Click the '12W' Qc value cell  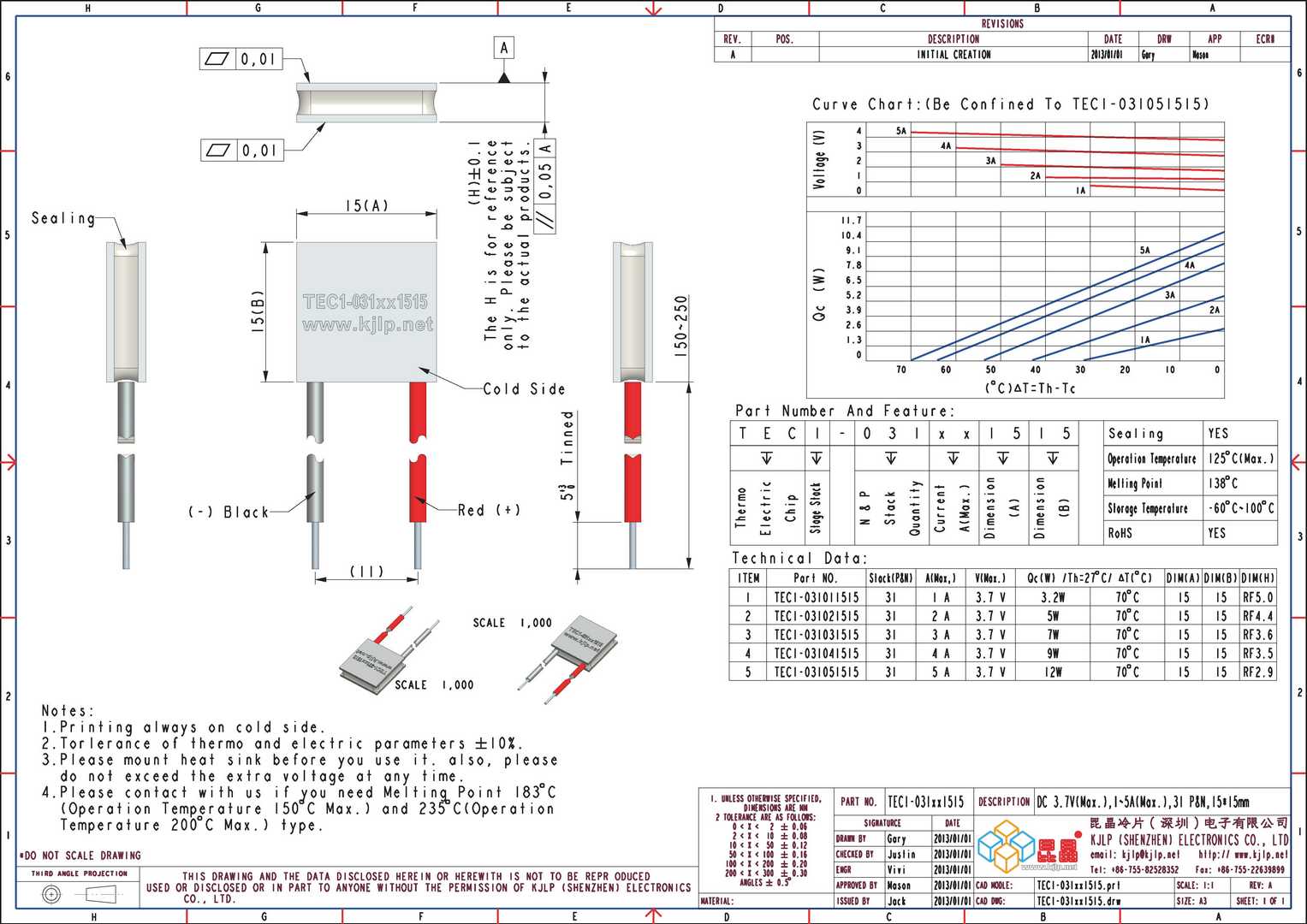click(1053, 672)
